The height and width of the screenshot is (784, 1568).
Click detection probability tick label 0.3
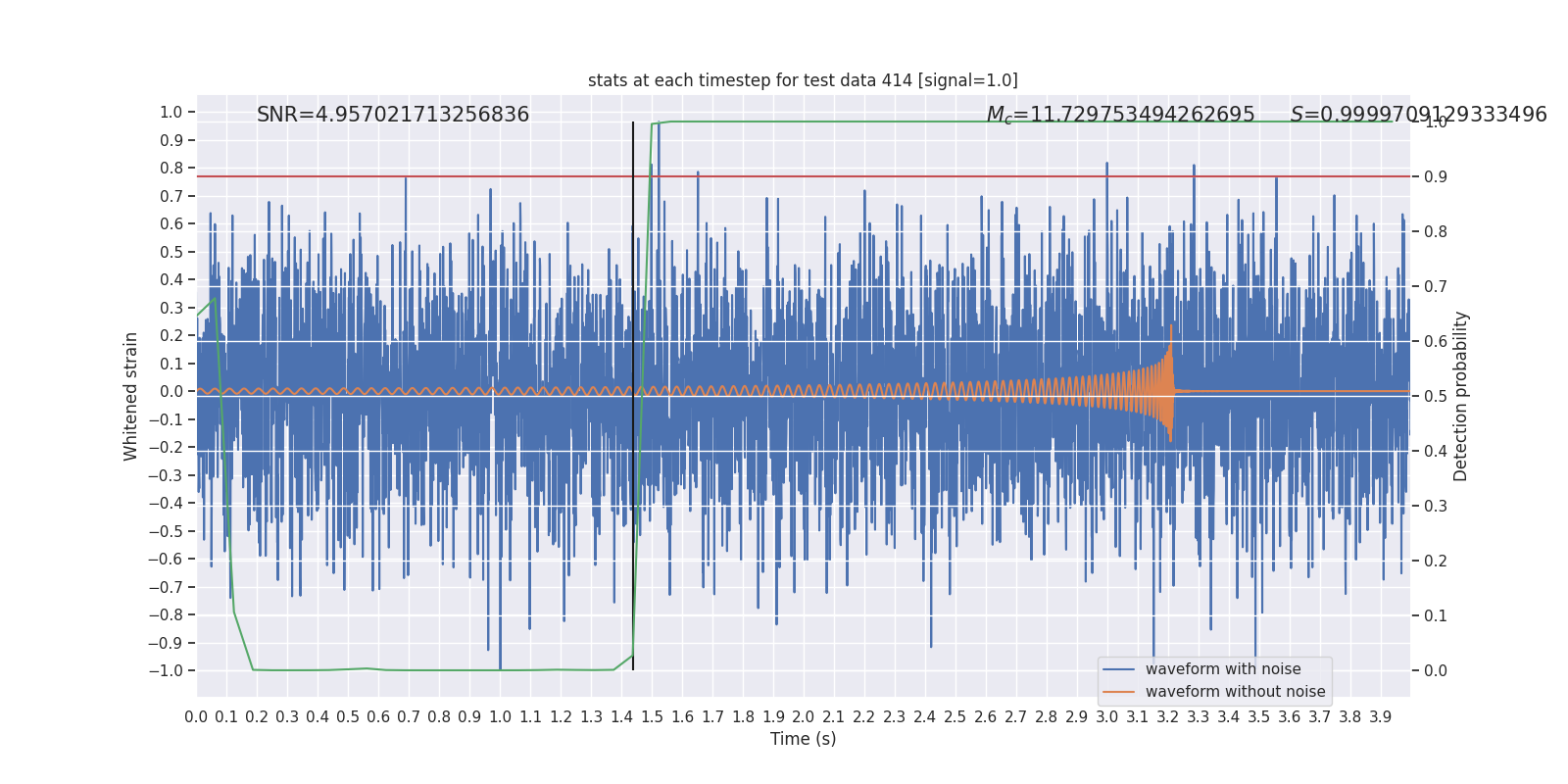1436,507
